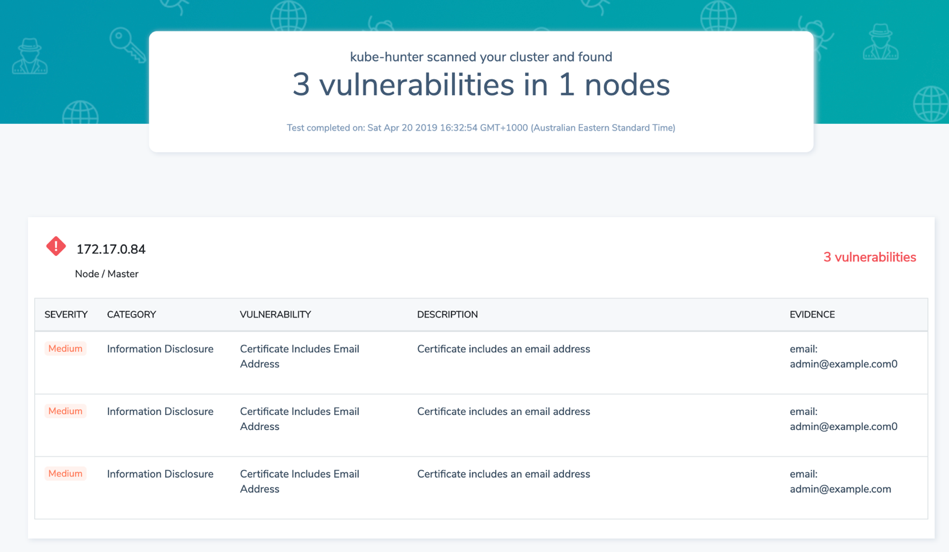Screen dimensions: 949x552
Task: Click the key icon in header banner
Action: tap(126, 44)
